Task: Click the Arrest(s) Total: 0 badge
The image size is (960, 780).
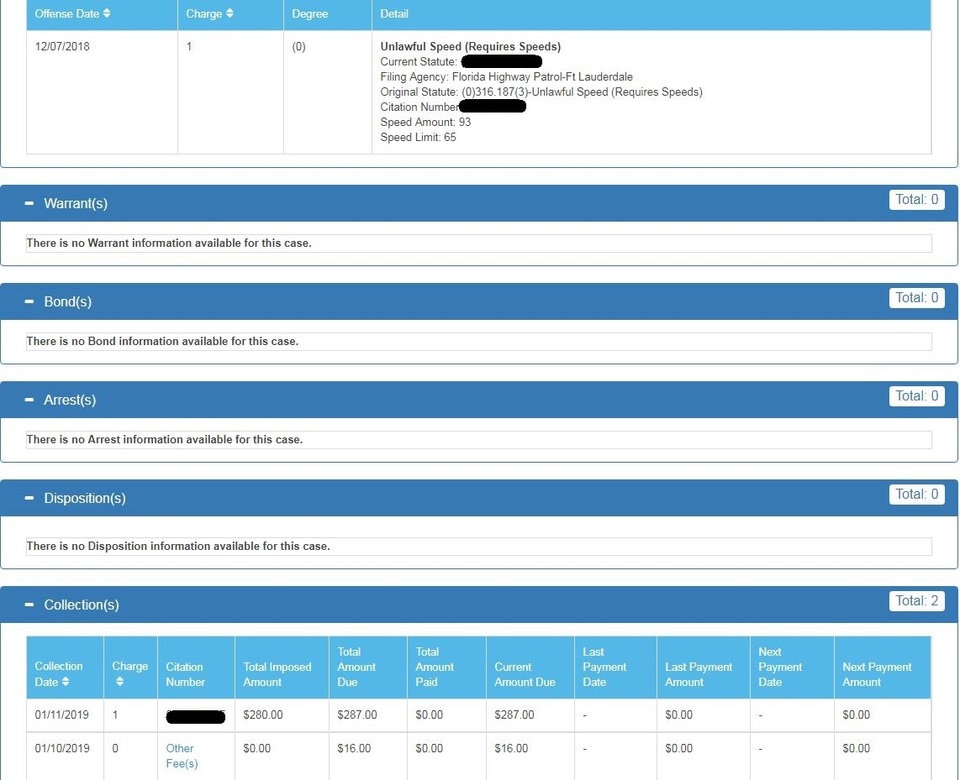Action: pos(916,396)
